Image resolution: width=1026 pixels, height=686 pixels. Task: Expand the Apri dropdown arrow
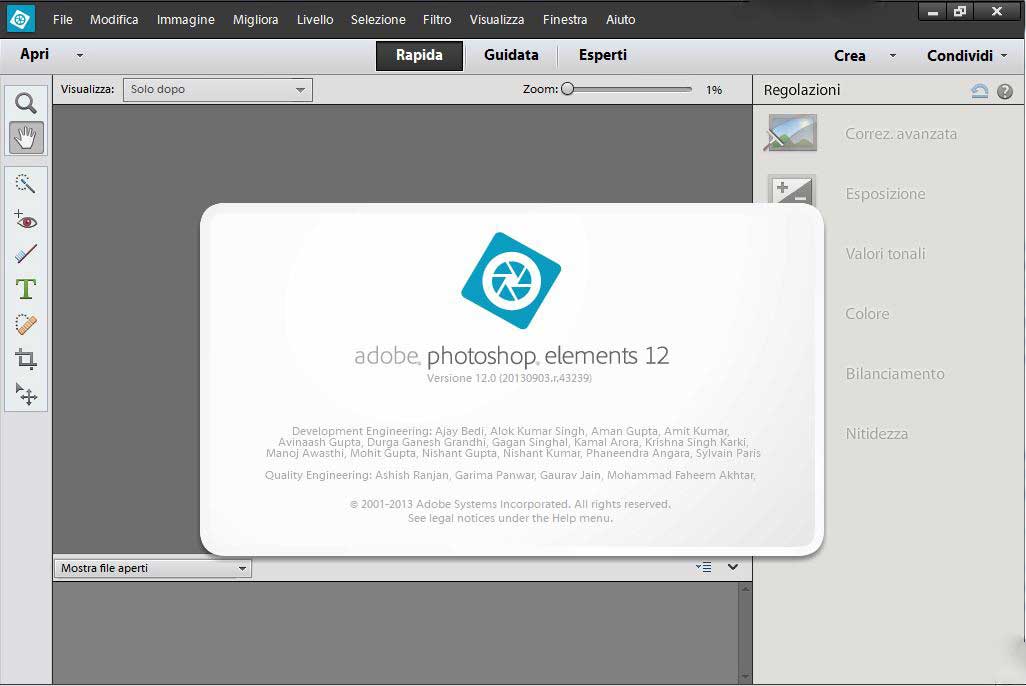pos(80,56)
